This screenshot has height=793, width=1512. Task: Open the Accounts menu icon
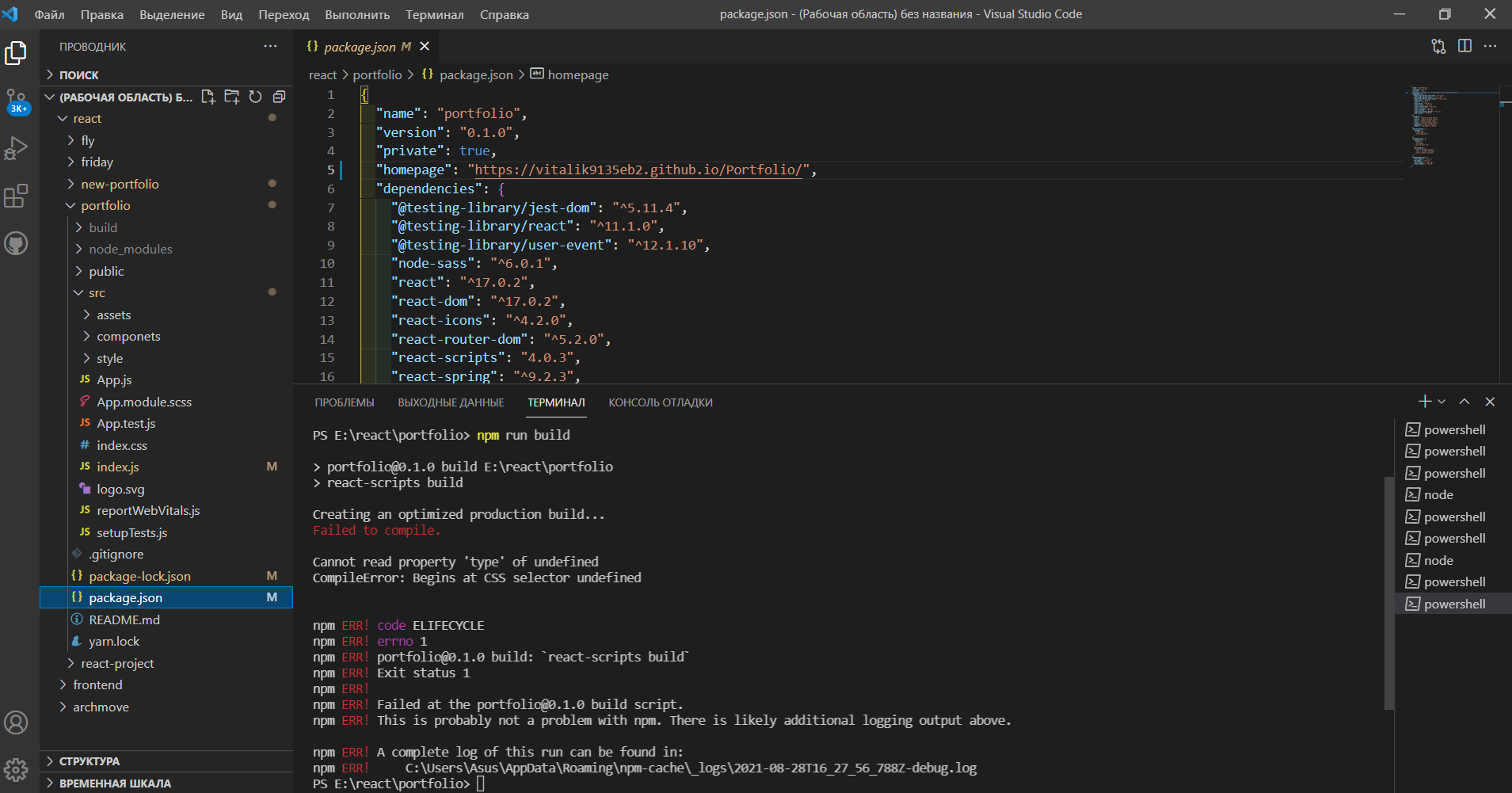[x=16, y=722]
